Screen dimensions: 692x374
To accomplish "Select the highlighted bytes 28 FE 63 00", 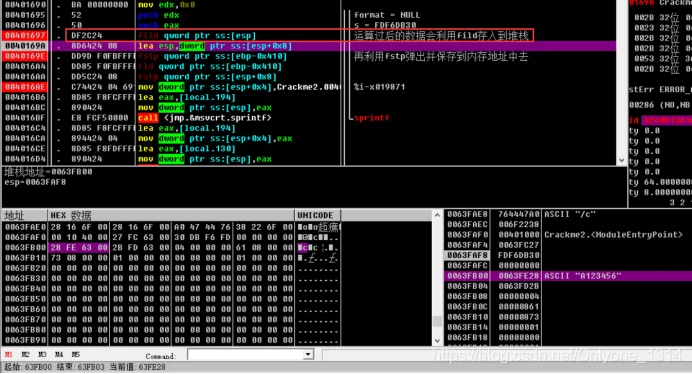I will [x=79, y=248].
